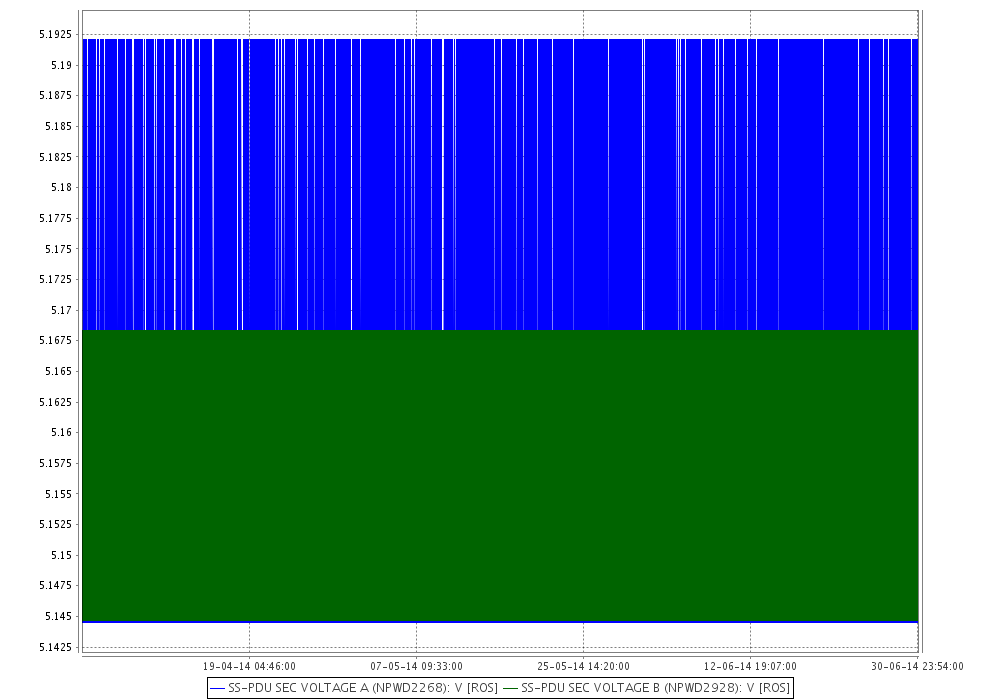Click y-axis value 5.1575
The width and height of the screenshot is (1000, 700).
55,463
